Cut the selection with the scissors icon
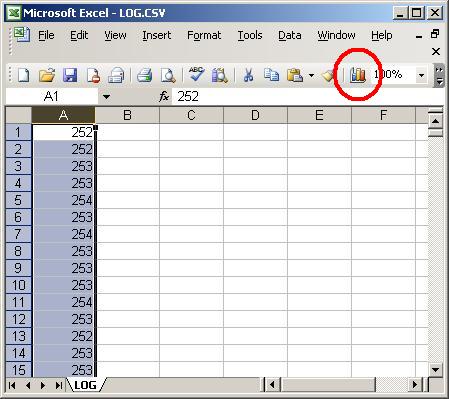449x399 pixels. coord(248,75)
